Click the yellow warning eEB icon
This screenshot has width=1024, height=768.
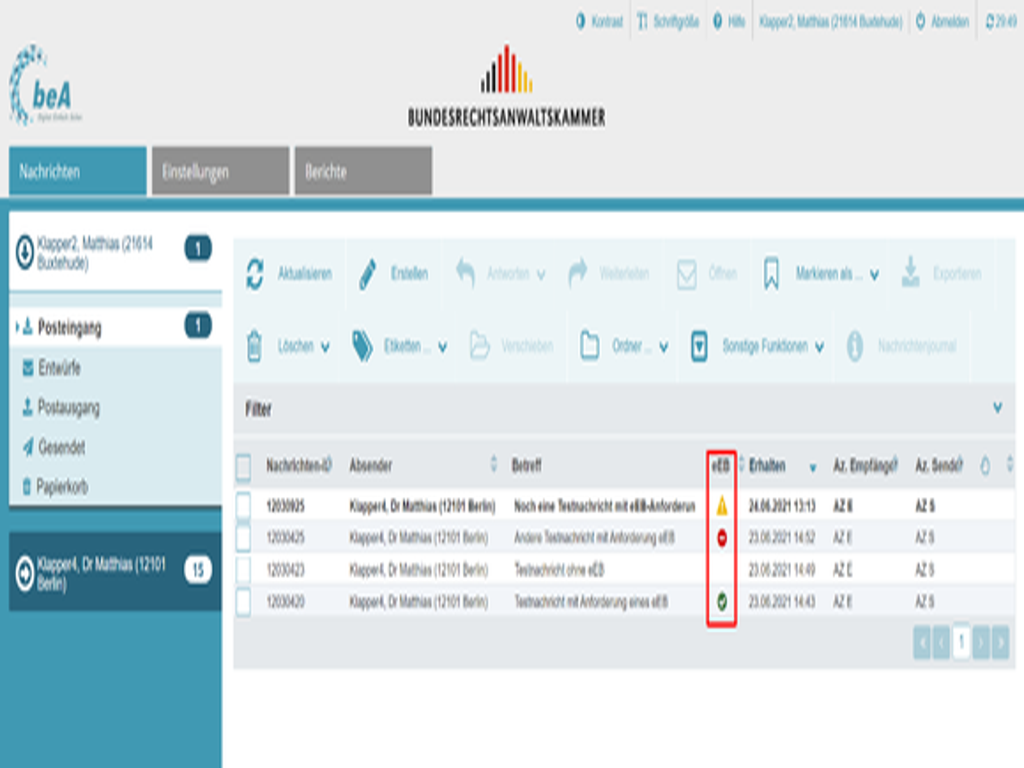click(722, 506)
